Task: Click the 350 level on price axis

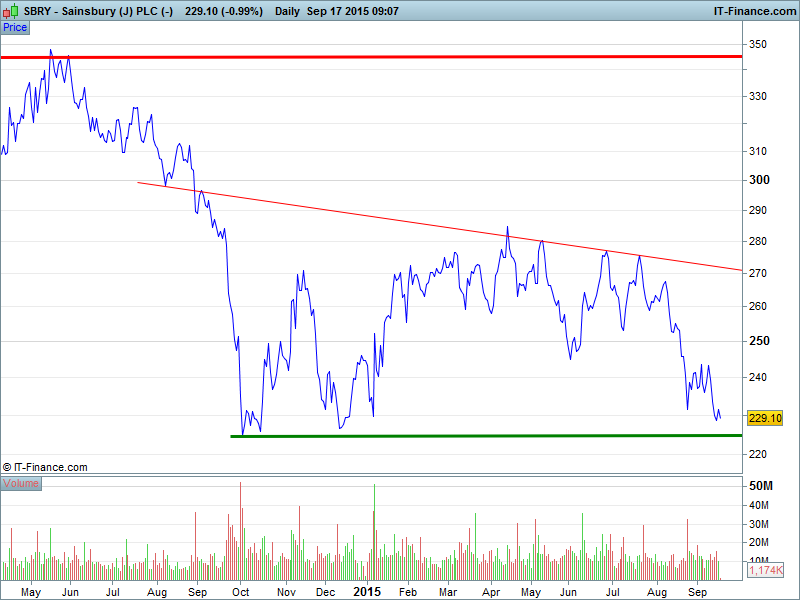Action: pos(760,45)
